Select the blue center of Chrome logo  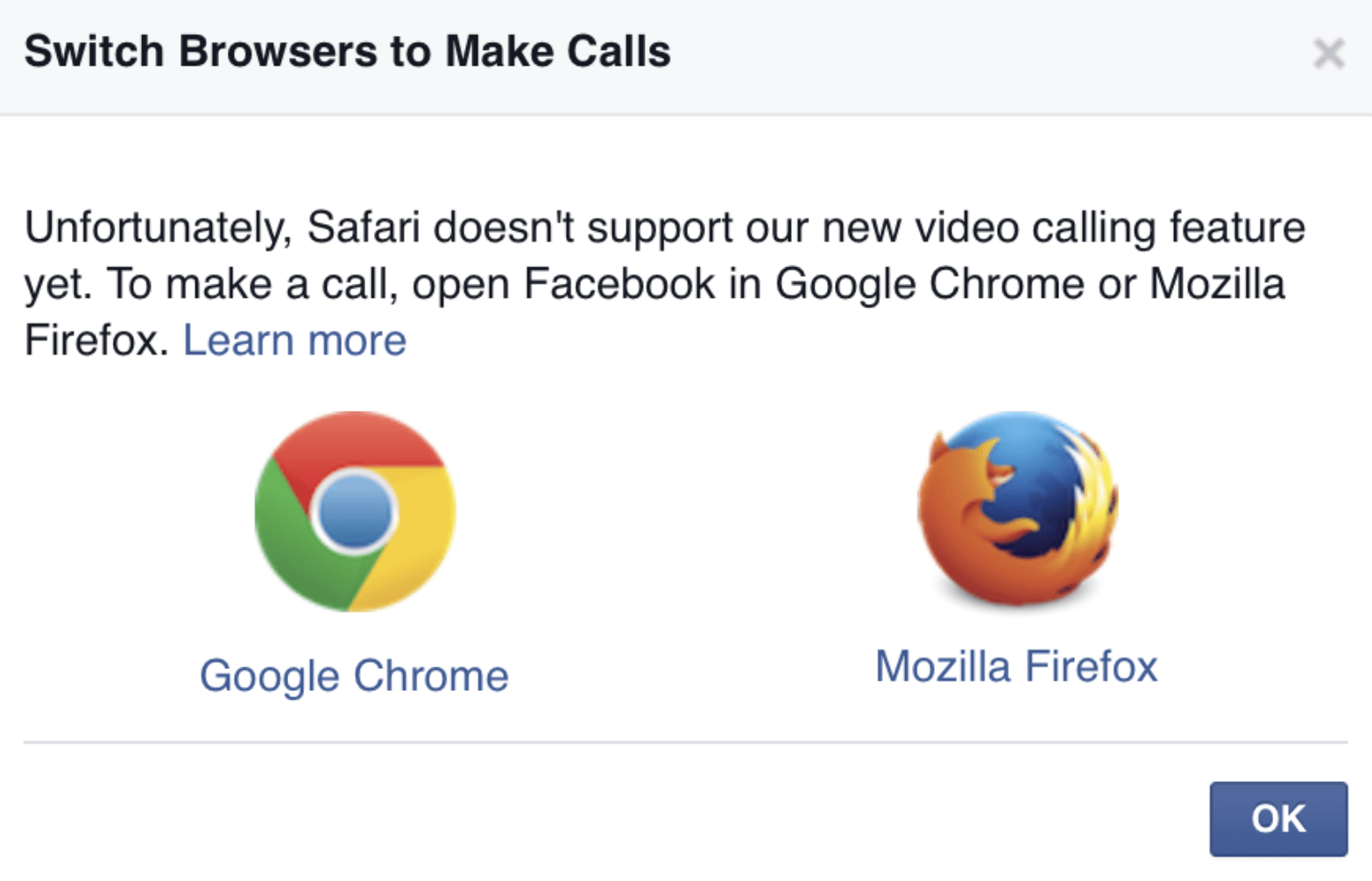(x=355, y=512)
